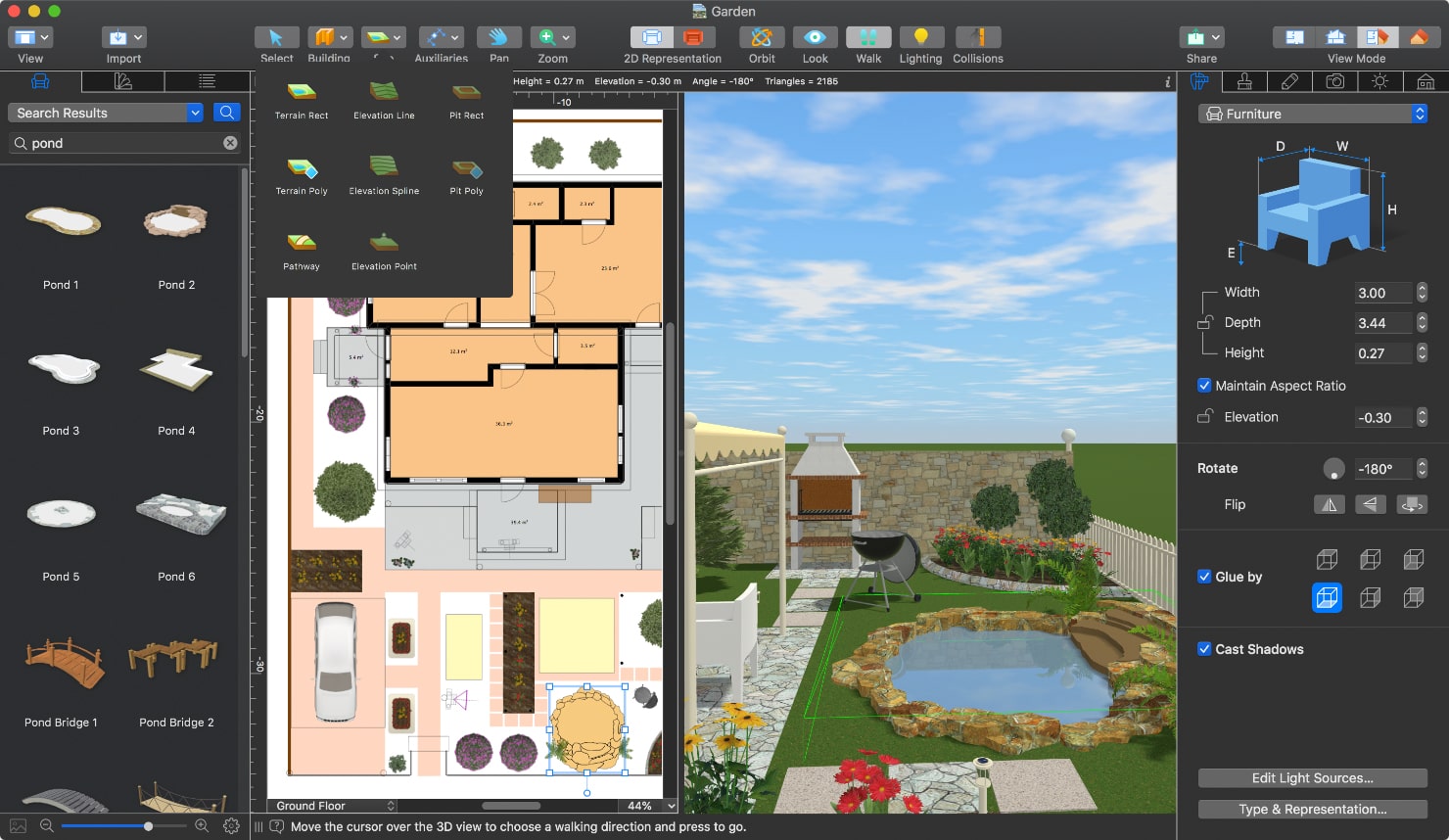Open the View dropdown in toolbar
Image resolution: width=1449 pixels, height=840 pixels.
click(30, 37)
